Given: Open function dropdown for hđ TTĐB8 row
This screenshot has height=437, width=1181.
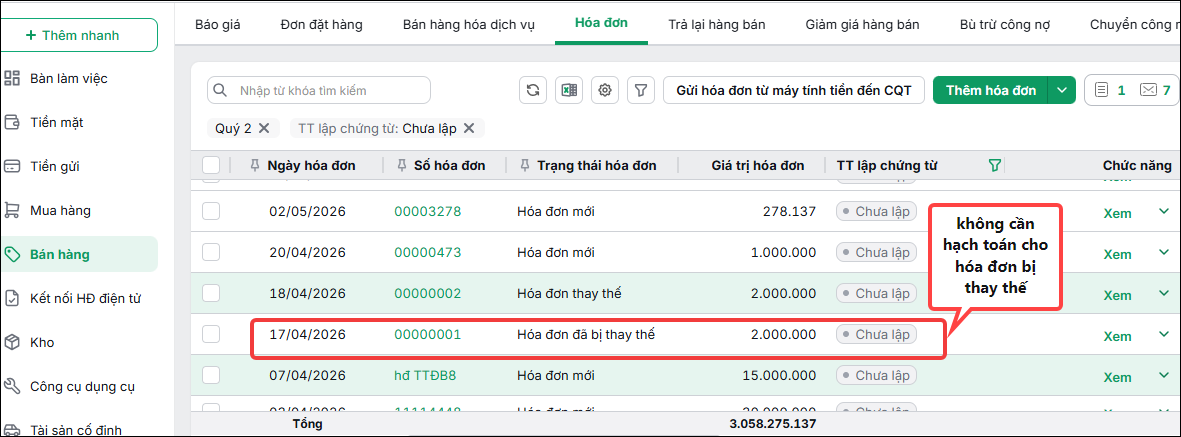Looking at the screenshot, I should point(1163,375).
